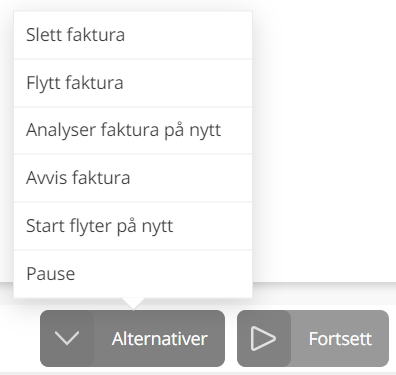
Task: Click the Fortsett button label
Action: [x=340, y=339]
